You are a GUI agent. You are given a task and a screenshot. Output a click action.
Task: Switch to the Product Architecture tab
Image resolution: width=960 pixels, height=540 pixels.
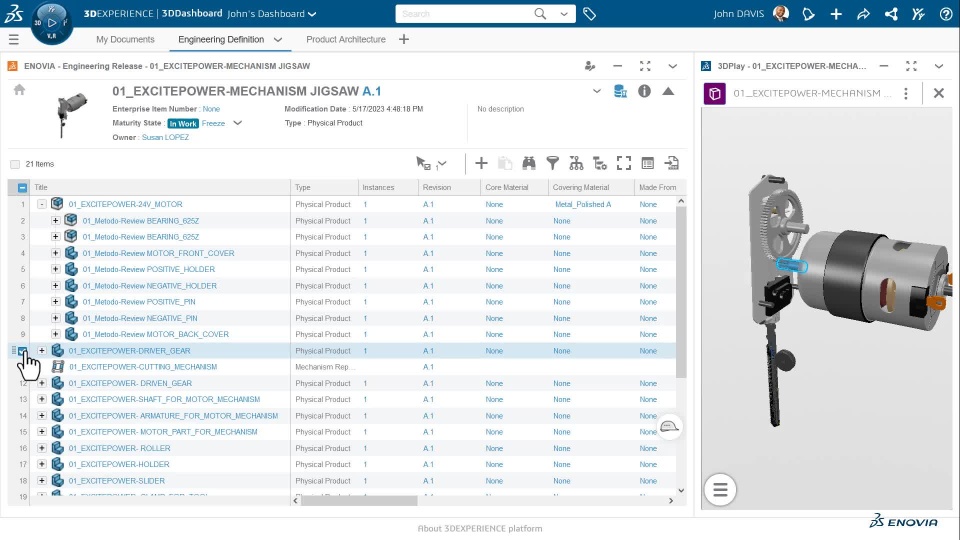(x=346, y=39)
